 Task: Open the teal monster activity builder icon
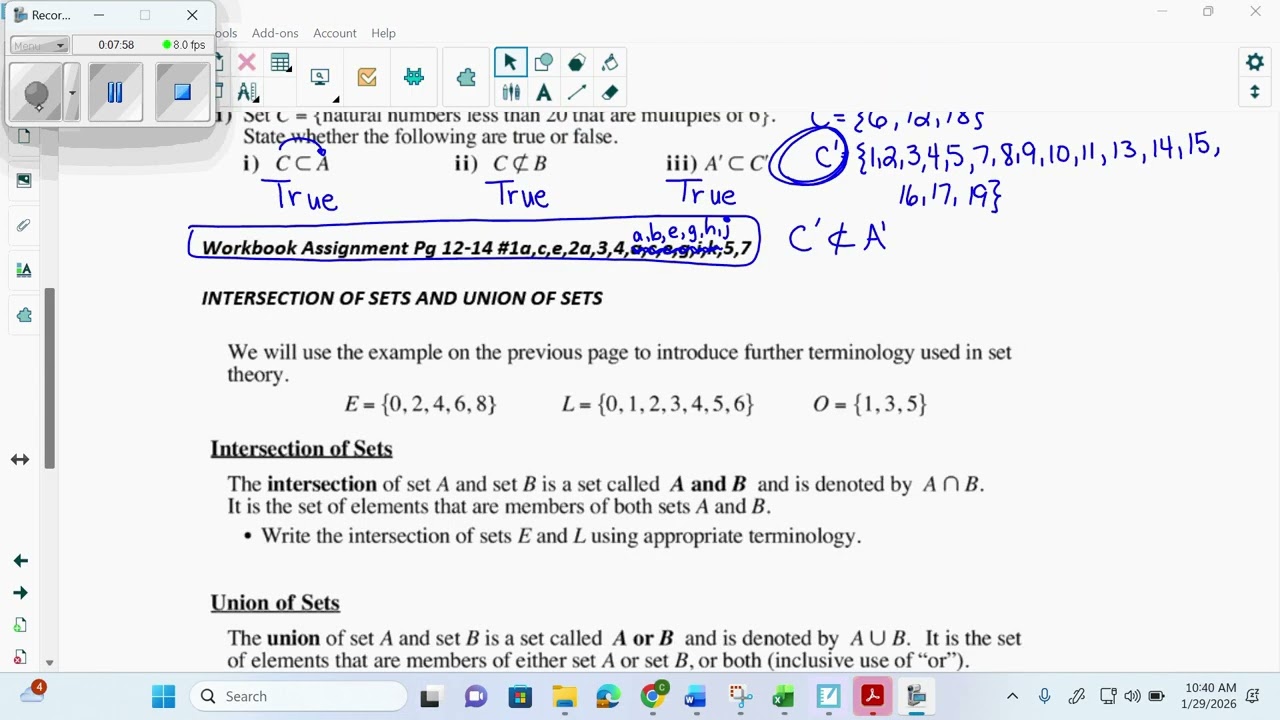click(414, 77)
